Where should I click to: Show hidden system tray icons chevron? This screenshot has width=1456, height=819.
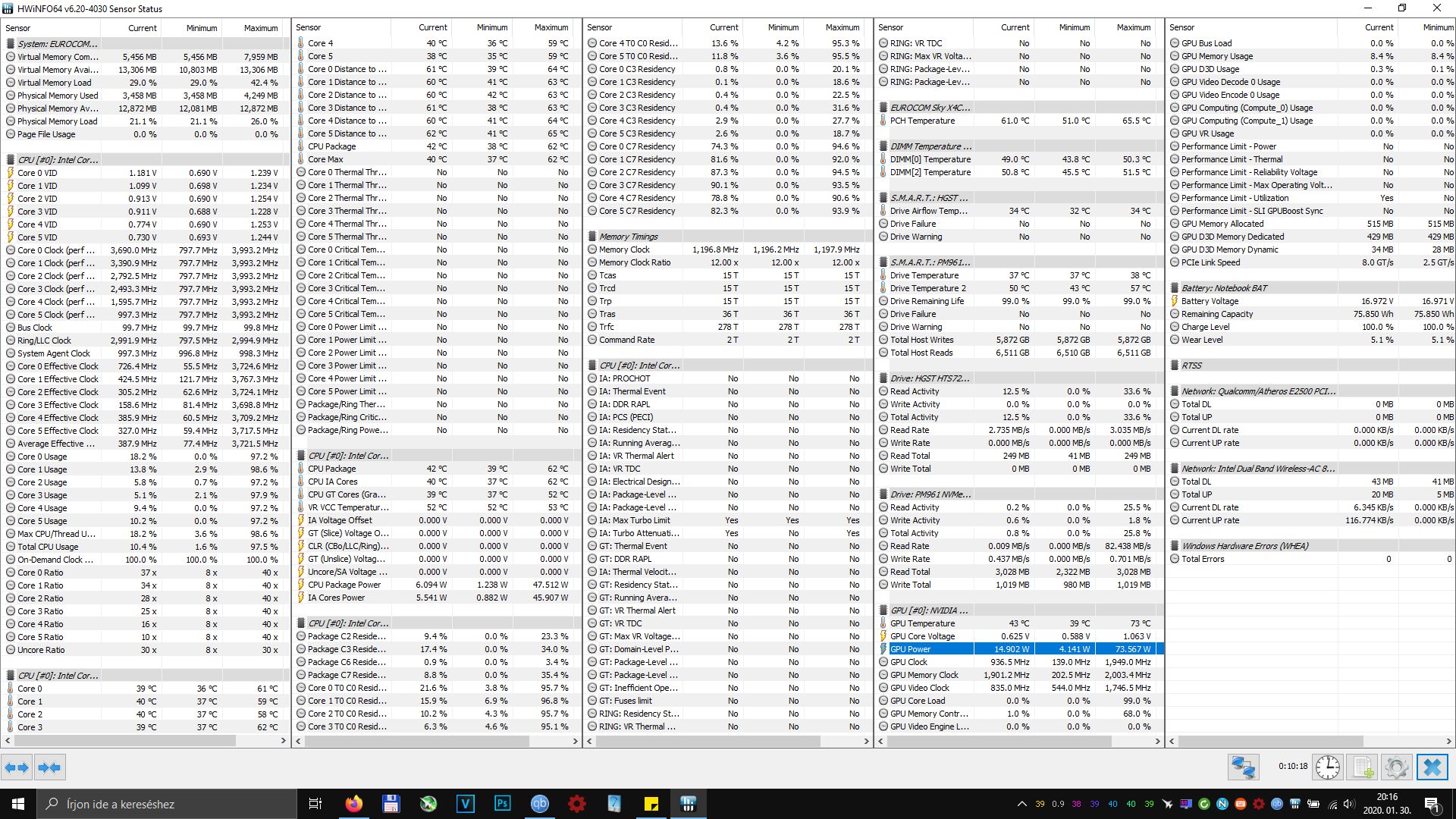(x=1021, y=804)
